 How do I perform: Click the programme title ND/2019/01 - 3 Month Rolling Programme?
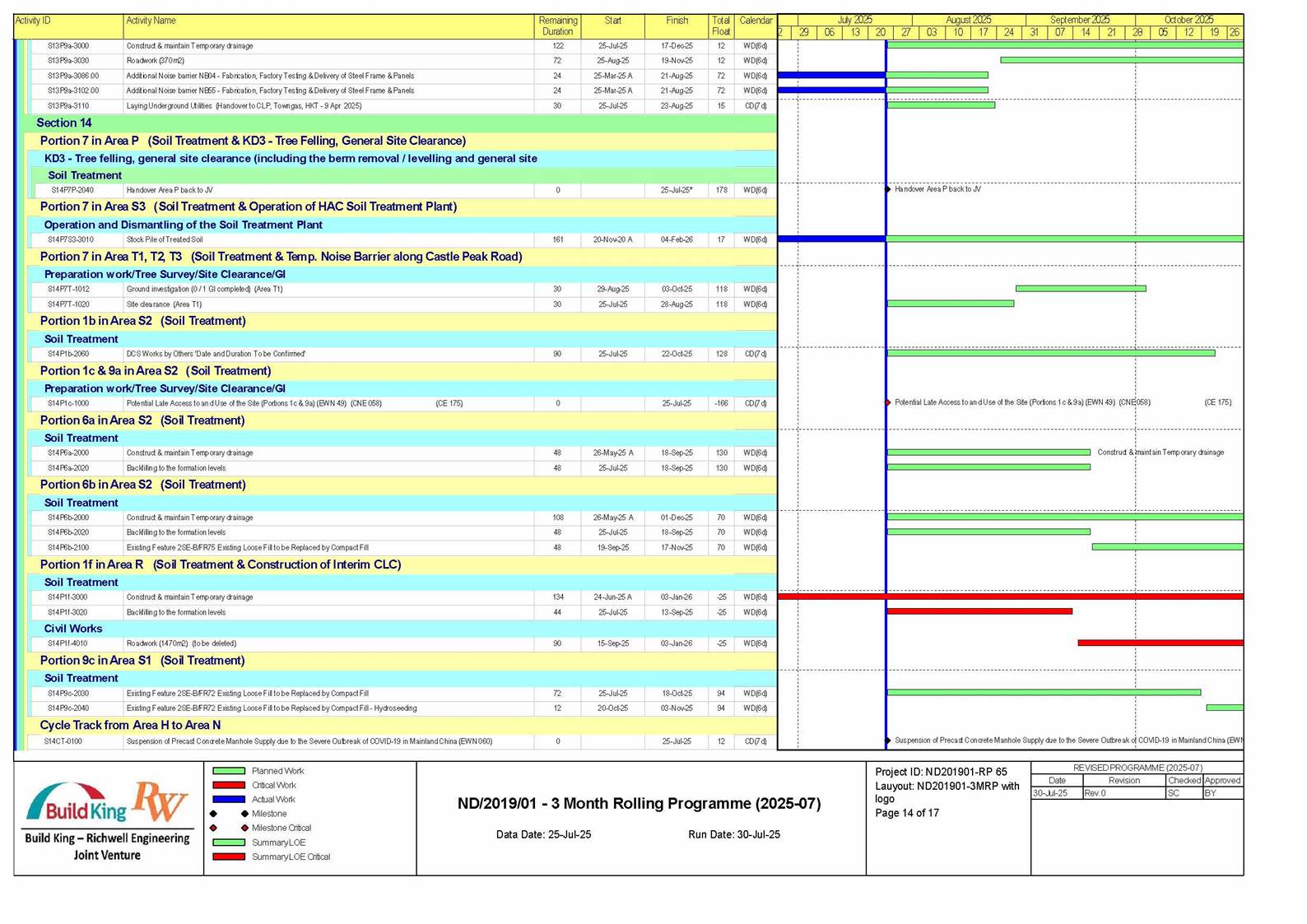pyautogui.click(x=639, y=804)
